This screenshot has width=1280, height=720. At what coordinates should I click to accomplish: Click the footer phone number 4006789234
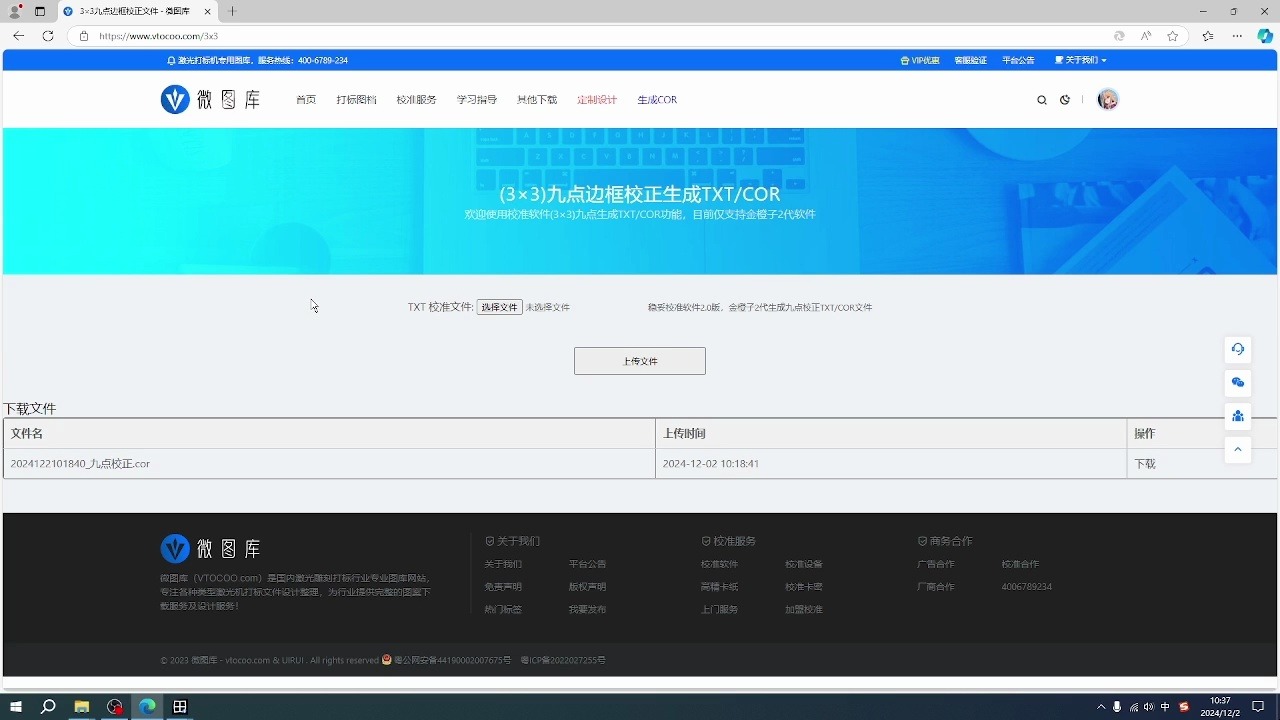pyautogui.click(x=1027, y=587)
